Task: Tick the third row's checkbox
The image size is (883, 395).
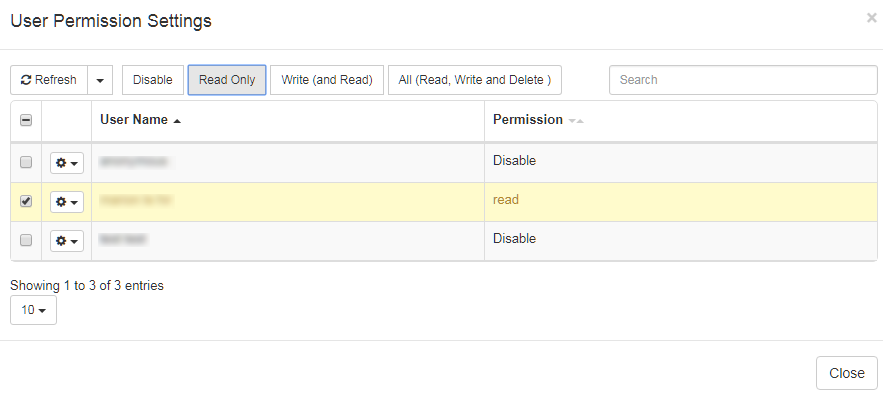Action: pos(26,240)
